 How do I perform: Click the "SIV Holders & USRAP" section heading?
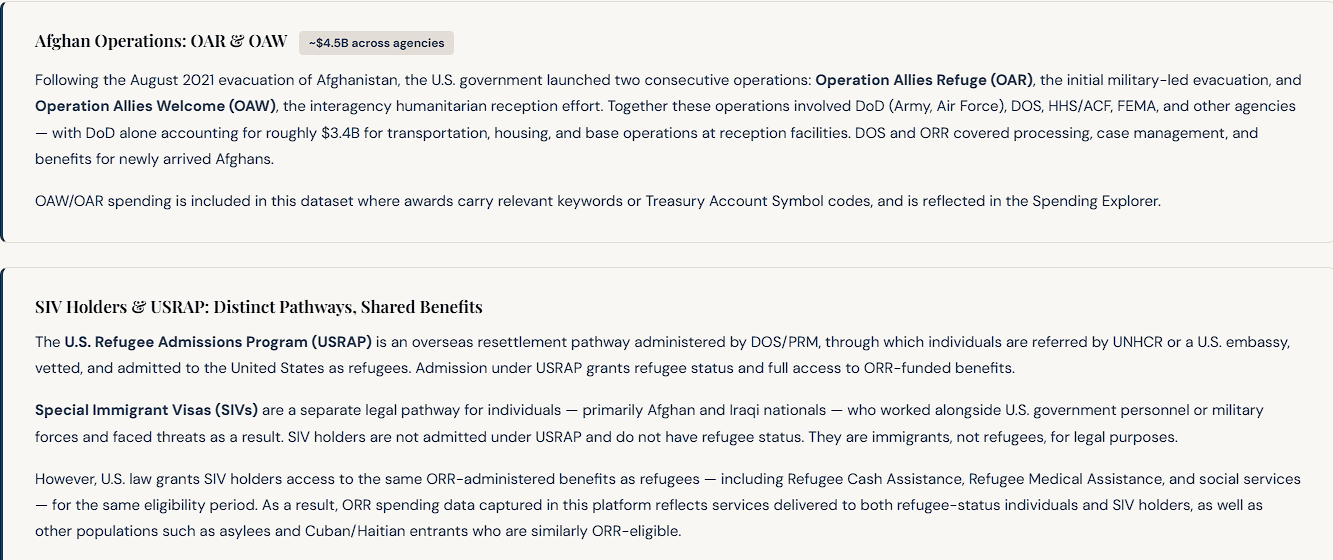[x=258, y=307]
